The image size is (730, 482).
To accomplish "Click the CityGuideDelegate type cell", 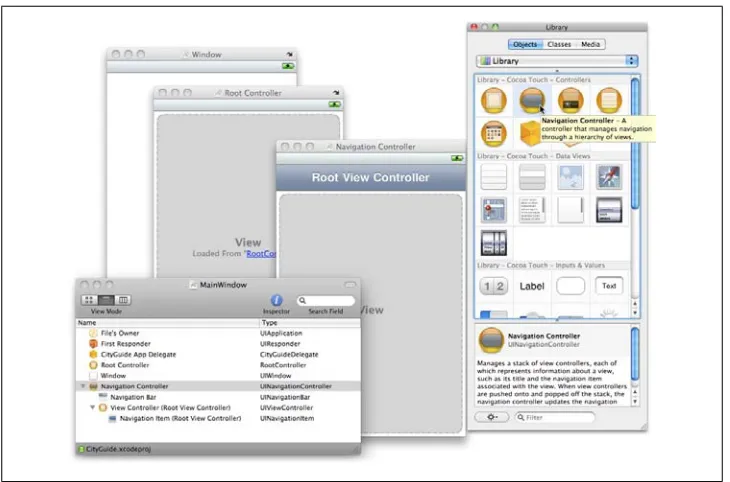I will (289, 354).
